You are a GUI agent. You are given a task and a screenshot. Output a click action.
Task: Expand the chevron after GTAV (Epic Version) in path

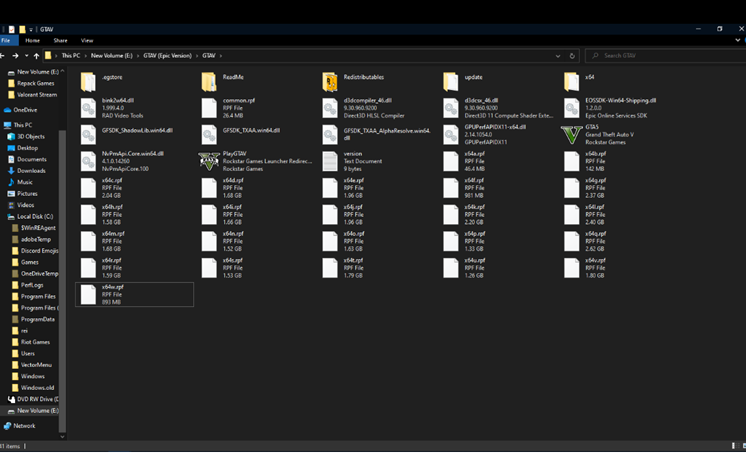196,56
